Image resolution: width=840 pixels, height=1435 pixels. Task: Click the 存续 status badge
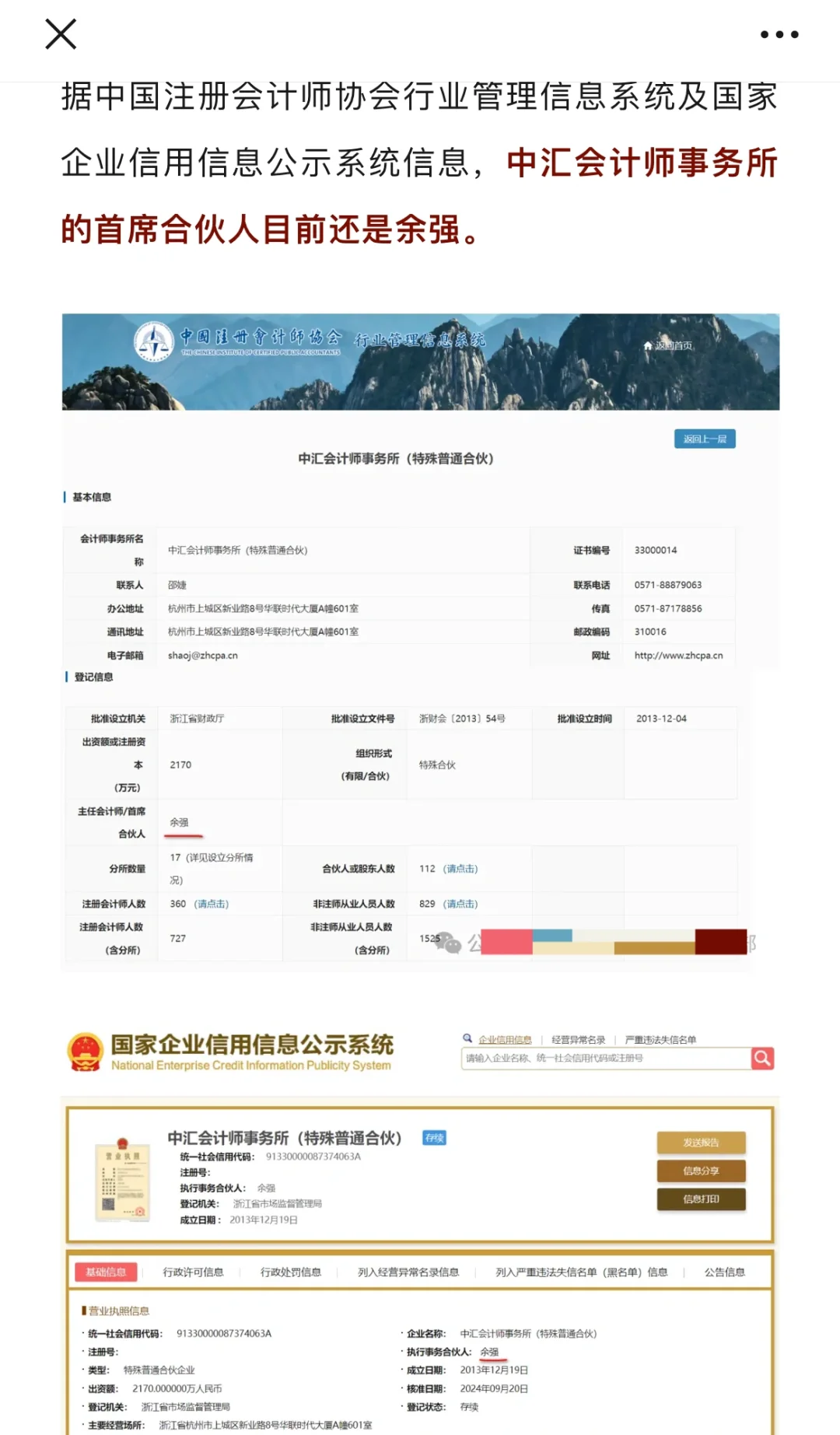coord(434,1138)
